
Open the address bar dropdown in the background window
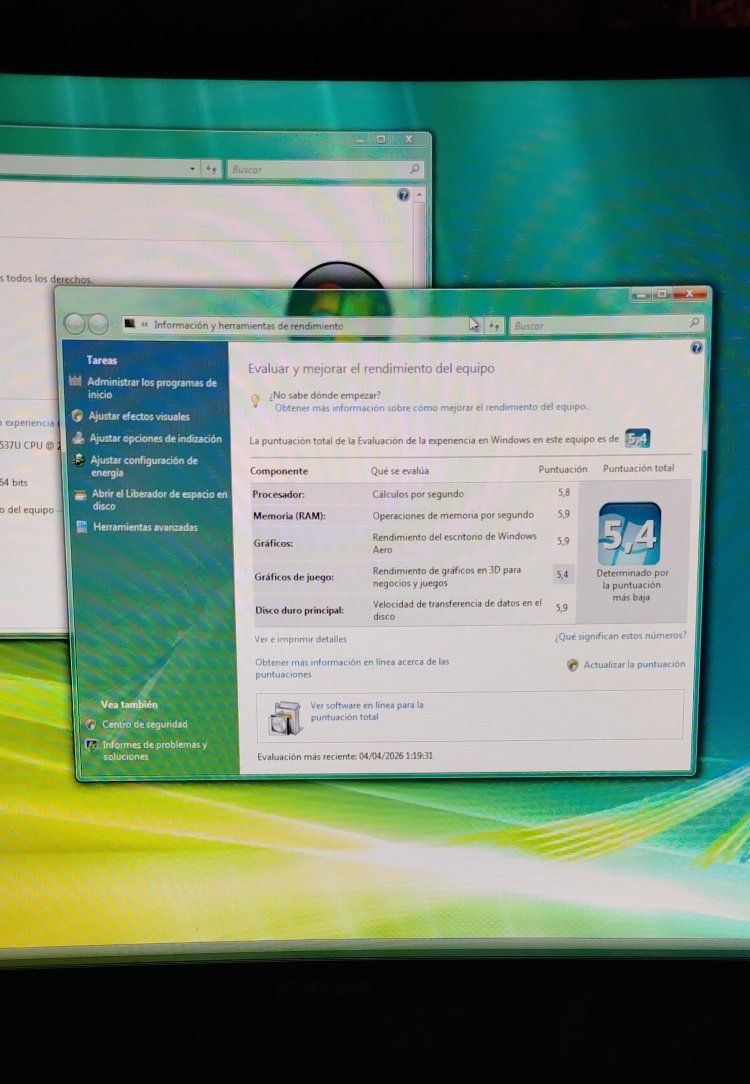192,170
